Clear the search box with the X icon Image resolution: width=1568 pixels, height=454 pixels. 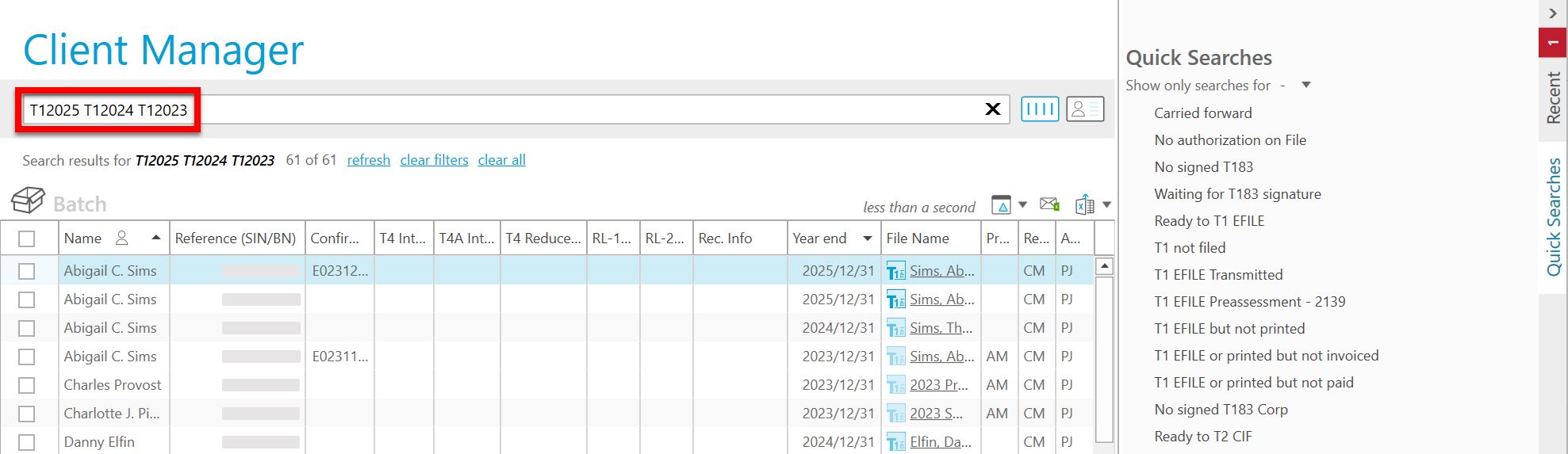992,109
